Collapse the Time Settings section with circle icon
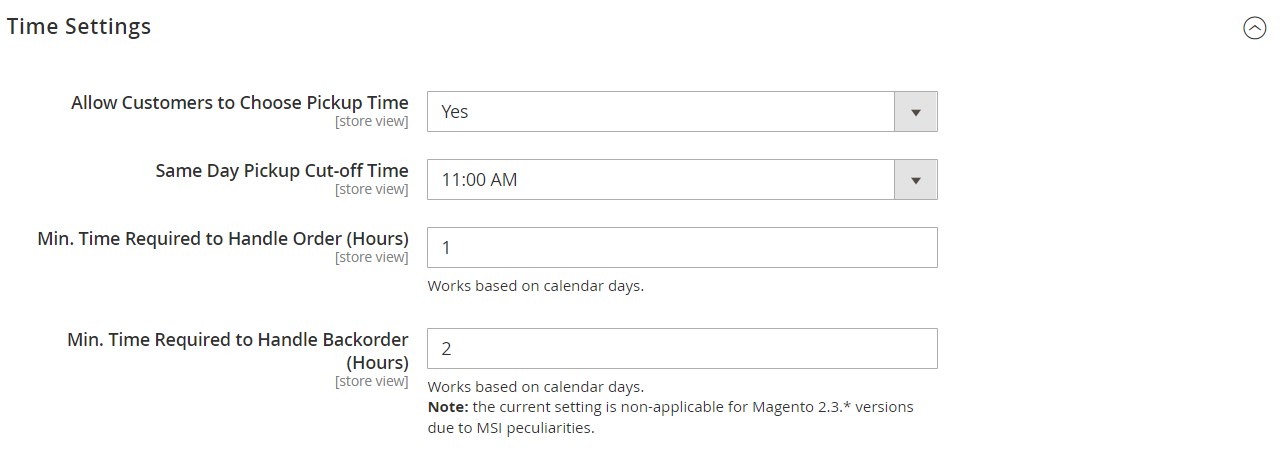 tap(1254, 28)
